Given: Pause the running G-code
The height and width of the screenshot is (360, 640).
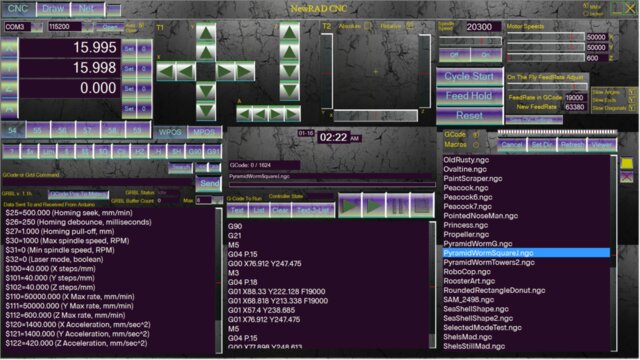Looking at the screenshot, I should 398,206.
